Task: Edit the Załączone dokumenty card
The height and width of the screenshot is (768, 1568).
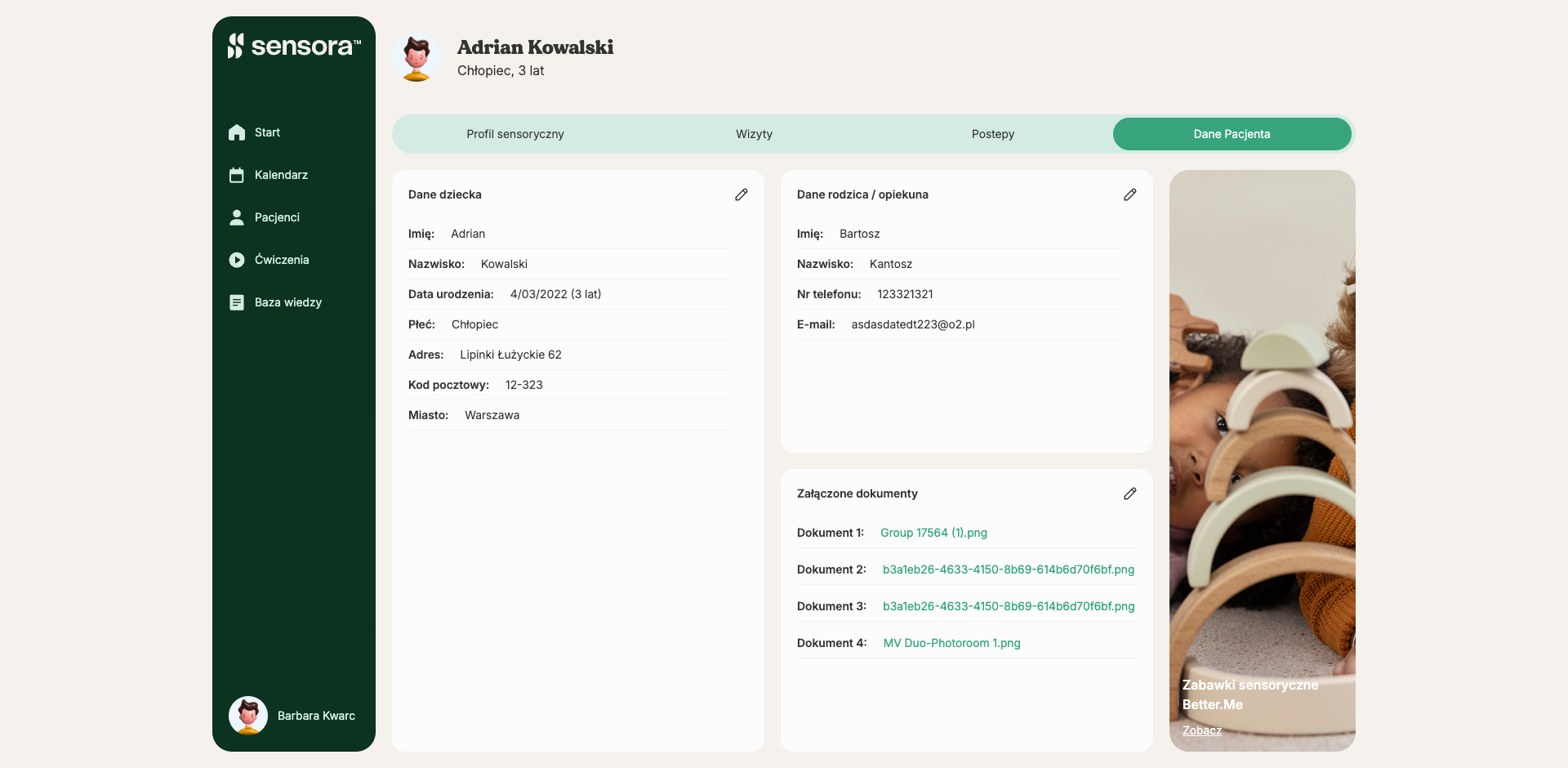Action: pyautogui.click(x=1130, y=493)
